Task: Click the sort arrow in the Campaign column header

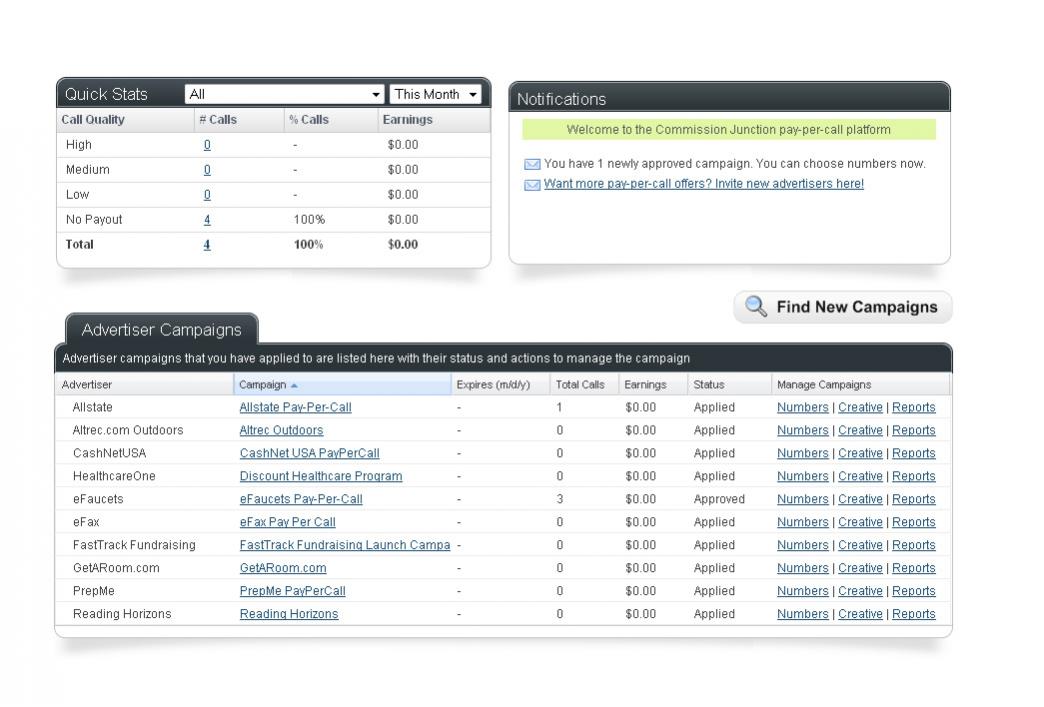Action: click(294, 385)
